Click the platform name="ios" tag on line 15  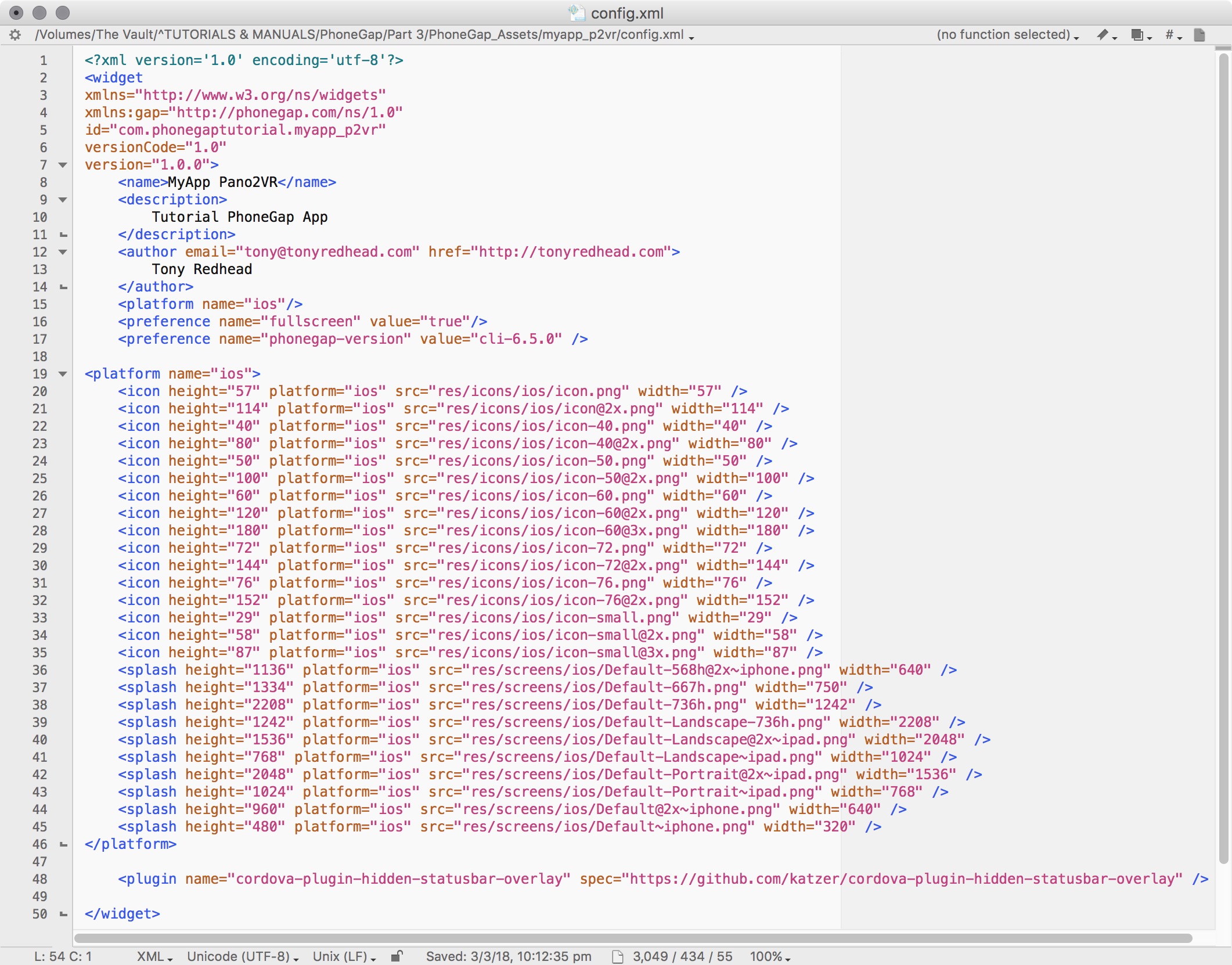coord(210,304)
